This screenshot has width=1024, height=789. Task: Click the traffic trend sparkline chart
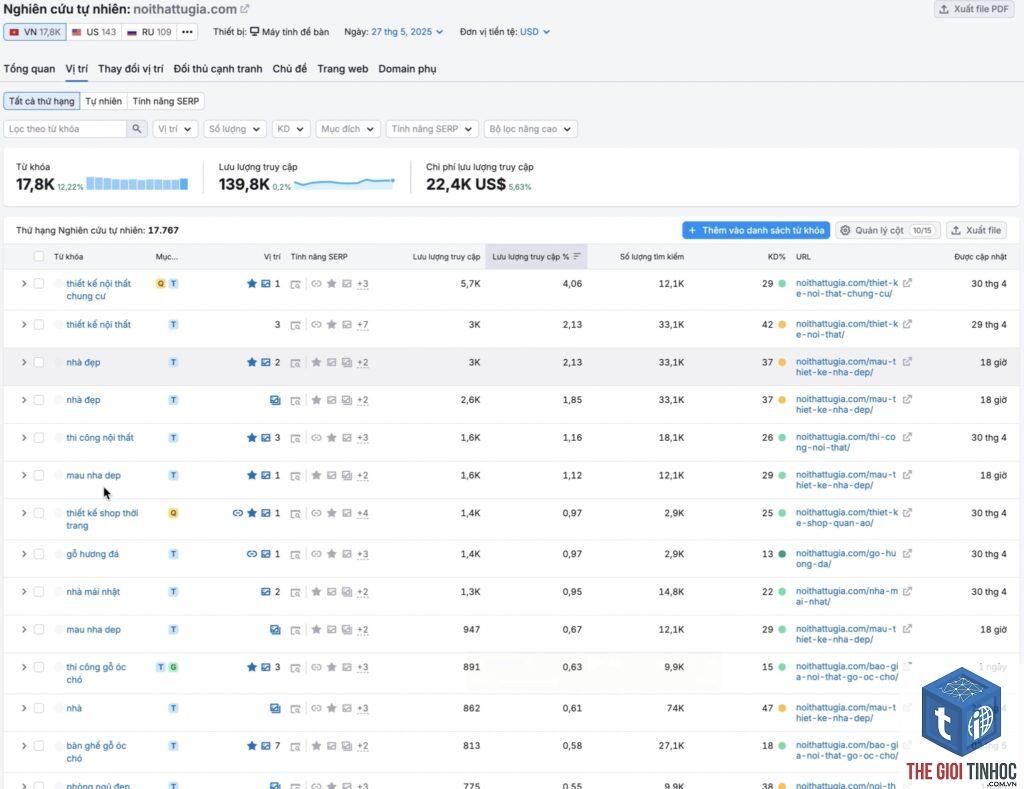tap(344, 184)
